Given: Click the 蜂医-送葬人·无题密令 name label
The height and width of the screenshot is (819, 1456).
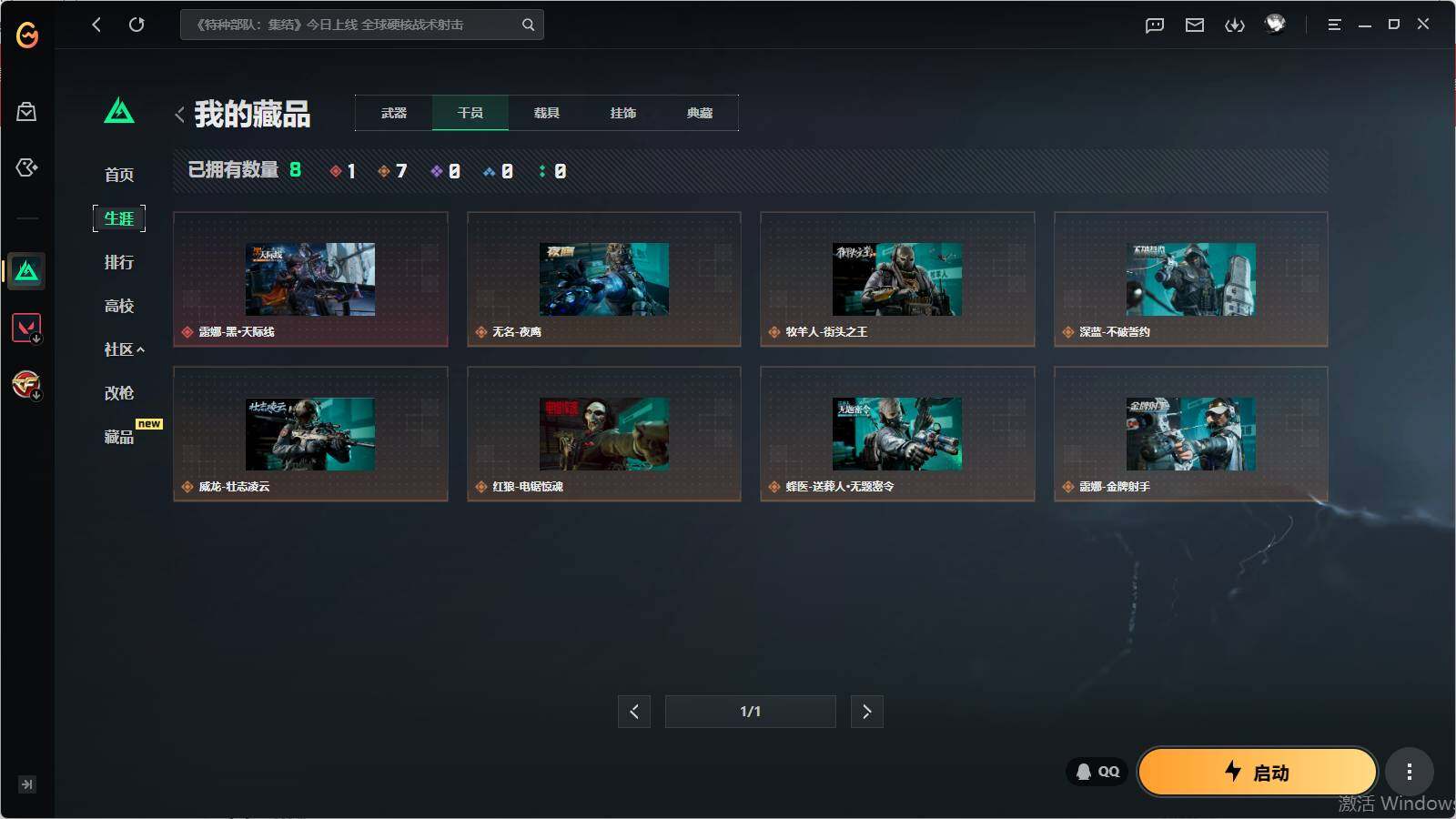Looking at the screenshot, I should [840, 487].
